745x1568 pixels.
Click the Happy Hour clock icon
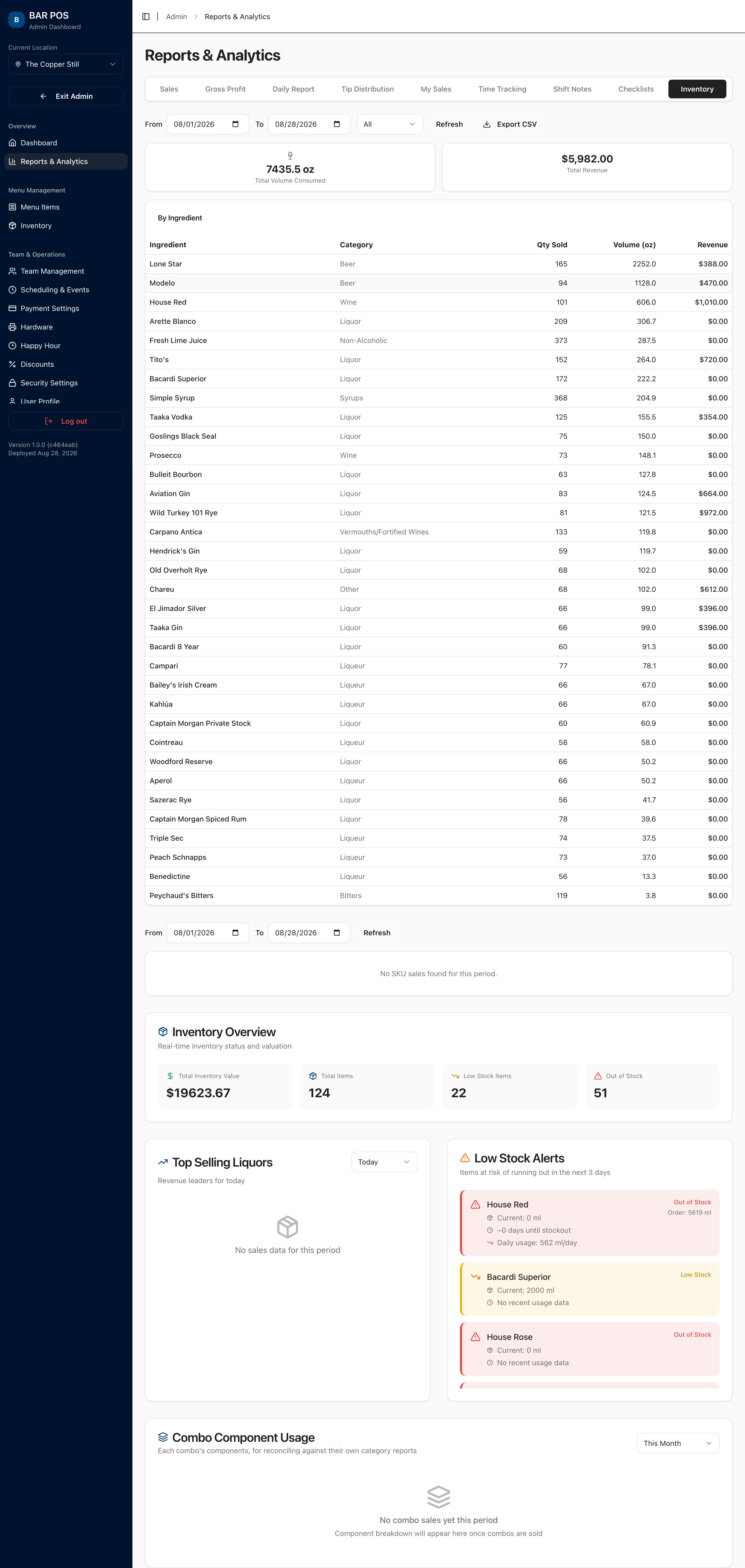(x=12, y=346)
